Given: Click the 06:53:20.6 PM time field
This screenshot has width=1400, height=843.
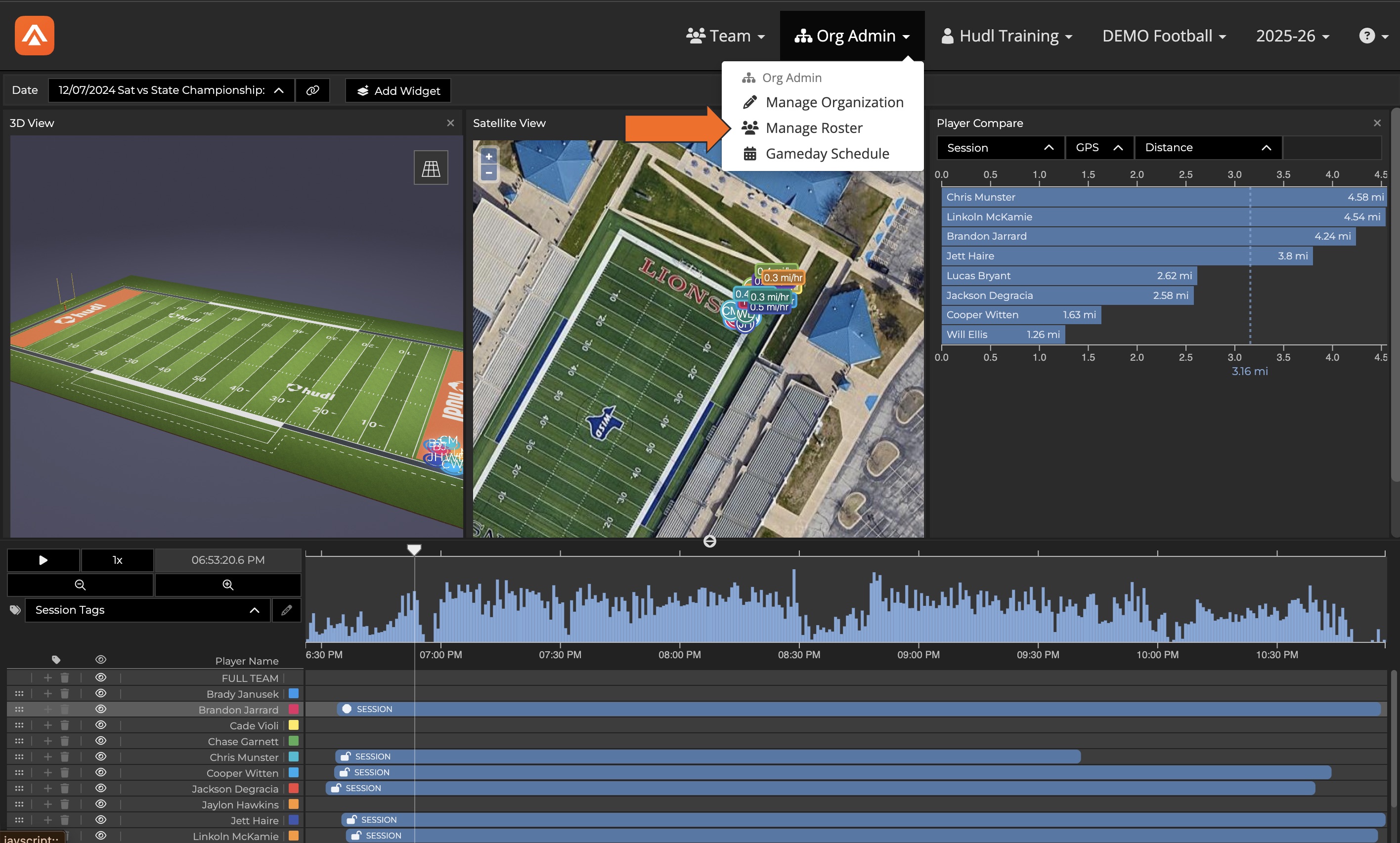Looking at the screenshot, I should pos(228,560).
